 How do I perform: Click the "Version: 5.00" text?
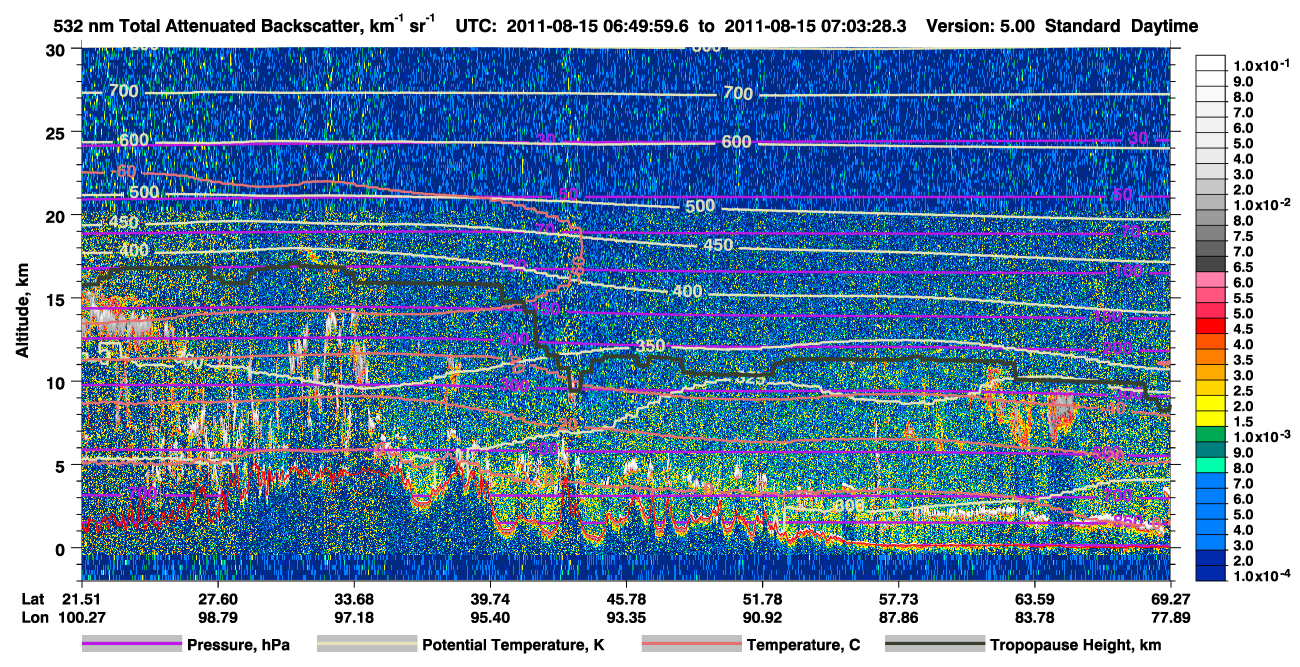[x=980, y=26]
